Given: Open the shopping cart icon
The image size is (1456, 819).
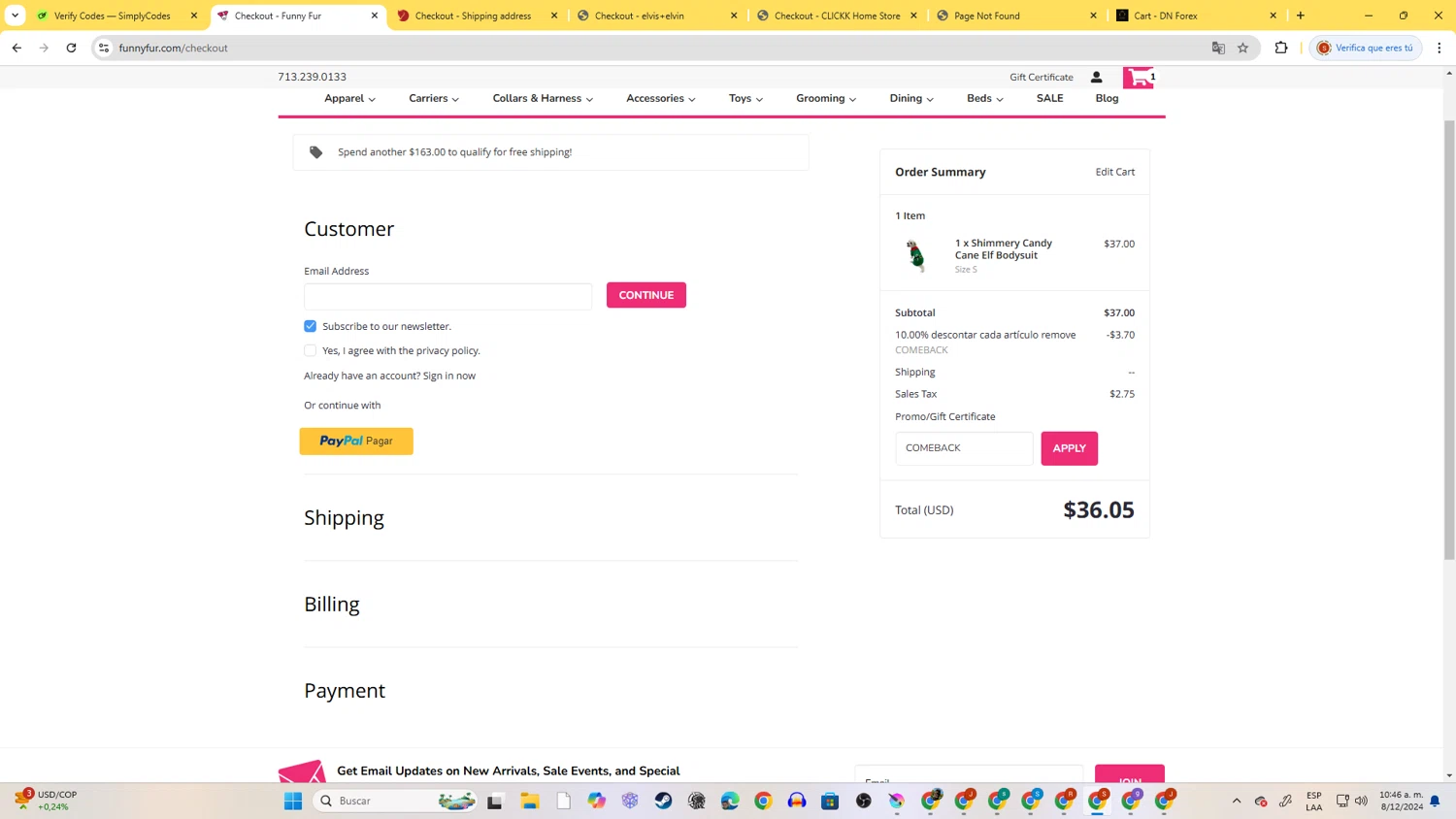Looking at the screenshot, I should click(x=1138, y=78).
